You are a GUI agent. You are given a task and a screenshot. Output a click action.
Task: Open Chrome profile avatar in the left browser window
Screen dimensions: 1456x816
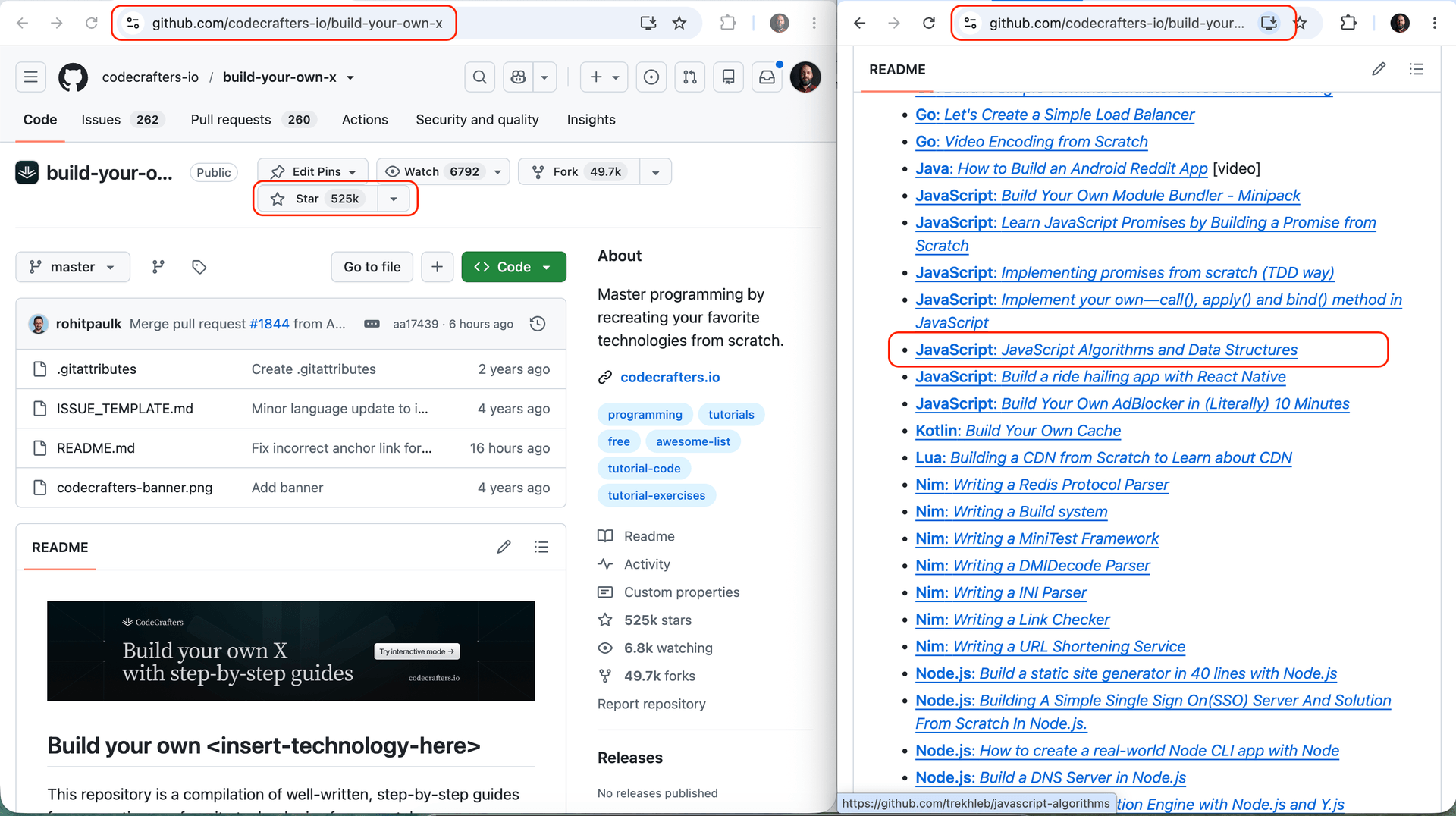(779, 23)
